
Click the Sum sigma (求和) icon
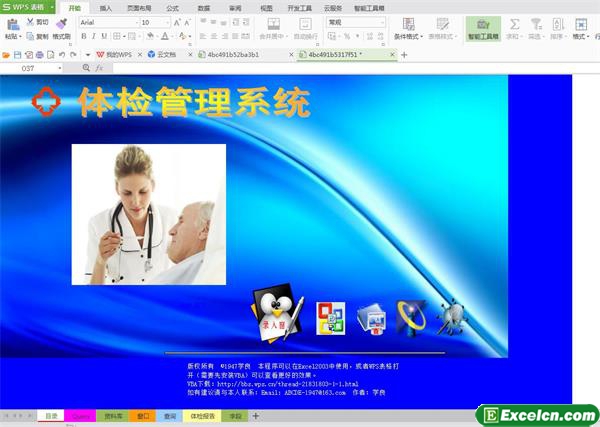(514, 24)
